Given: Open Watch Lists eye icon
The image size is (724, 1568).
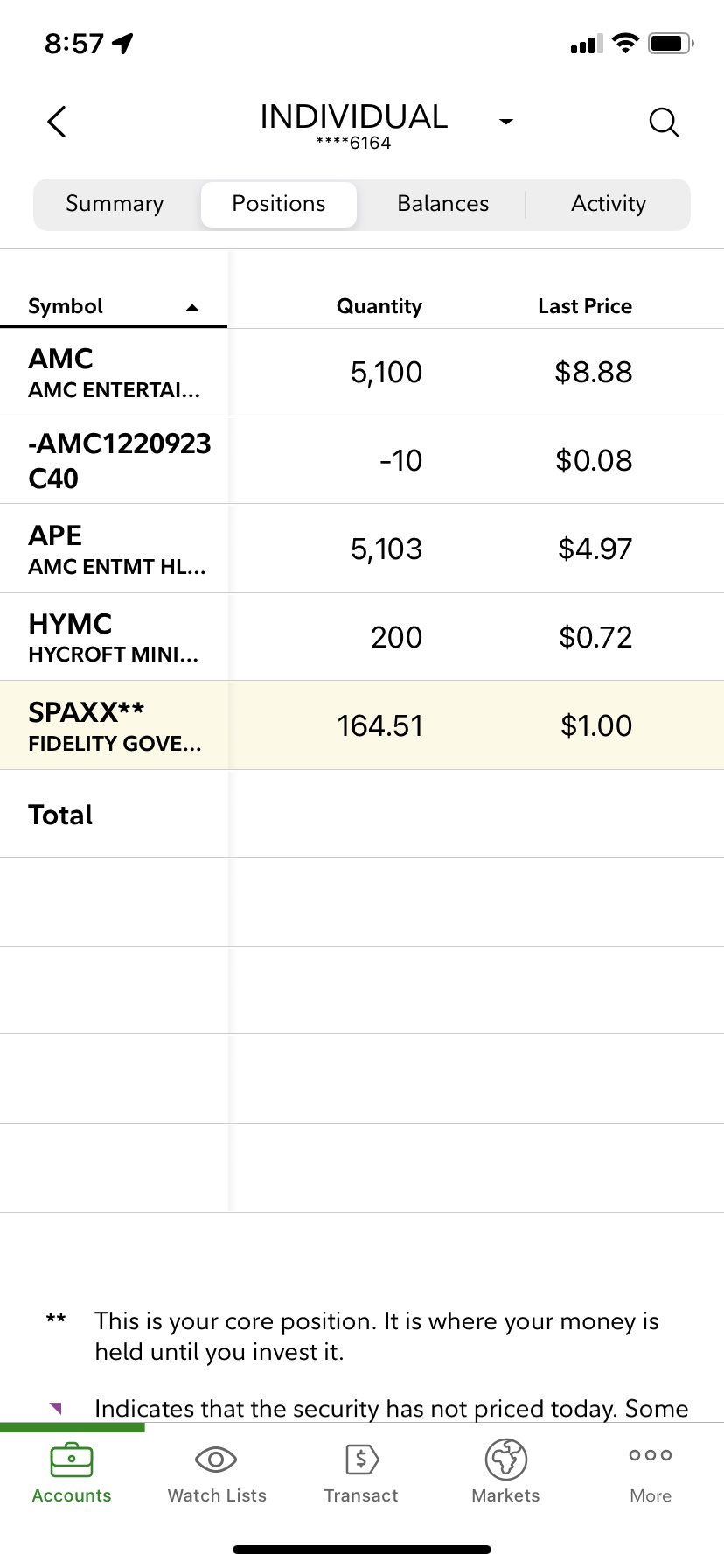Looking at the screenshot, I should 216,1459.
